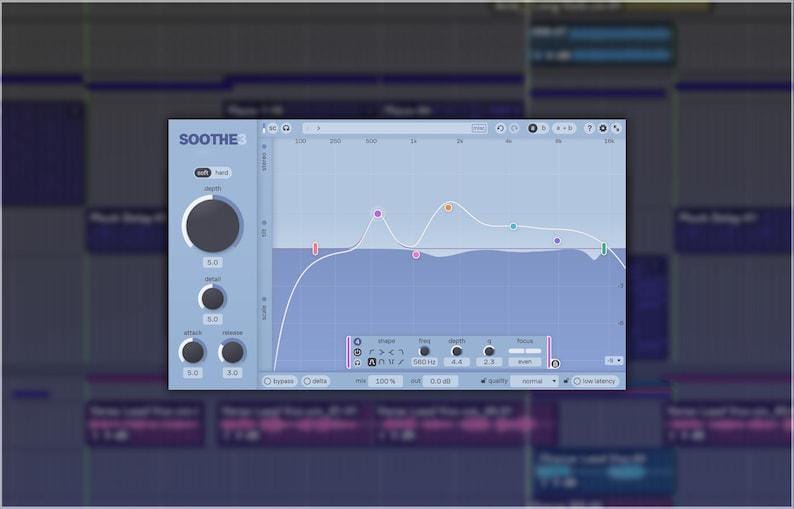
Task: Click the top toolbar headphones listen icon
Action: [286, 129]
